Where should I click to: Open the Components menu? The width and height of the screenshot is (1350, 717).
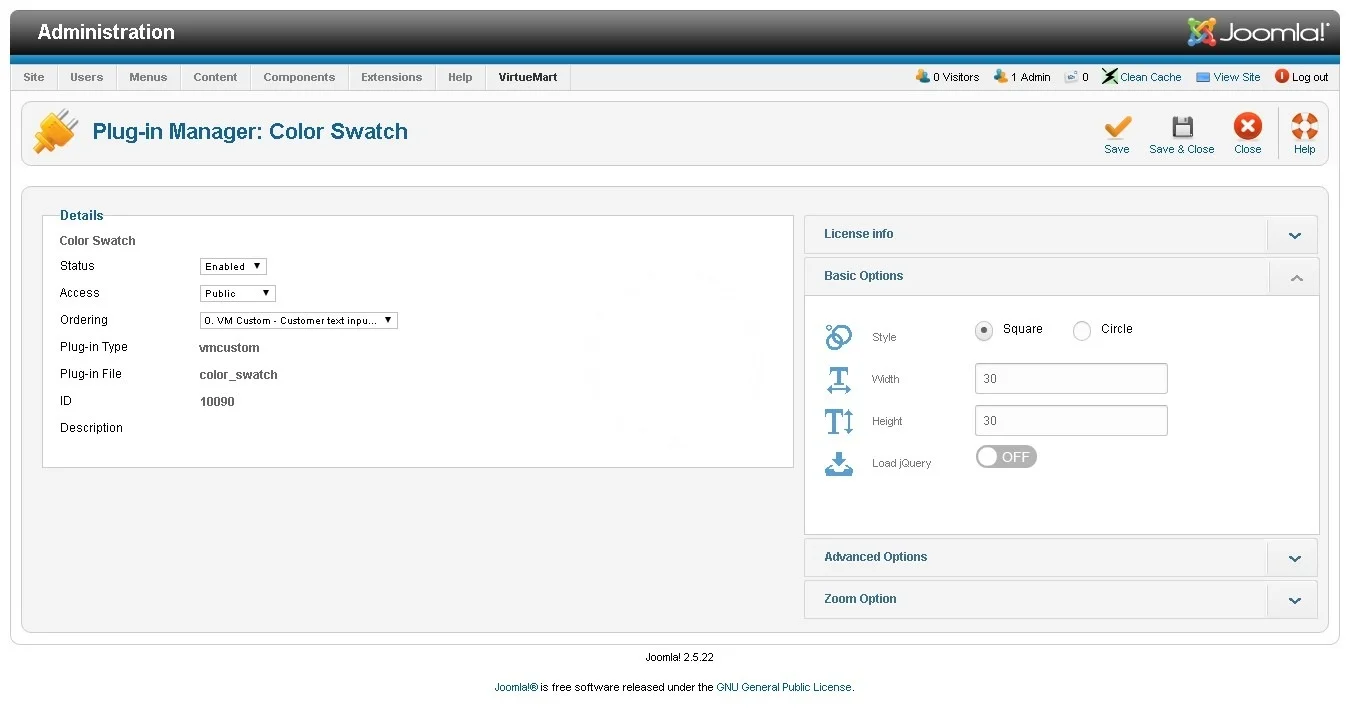click(x=299, y=77)
